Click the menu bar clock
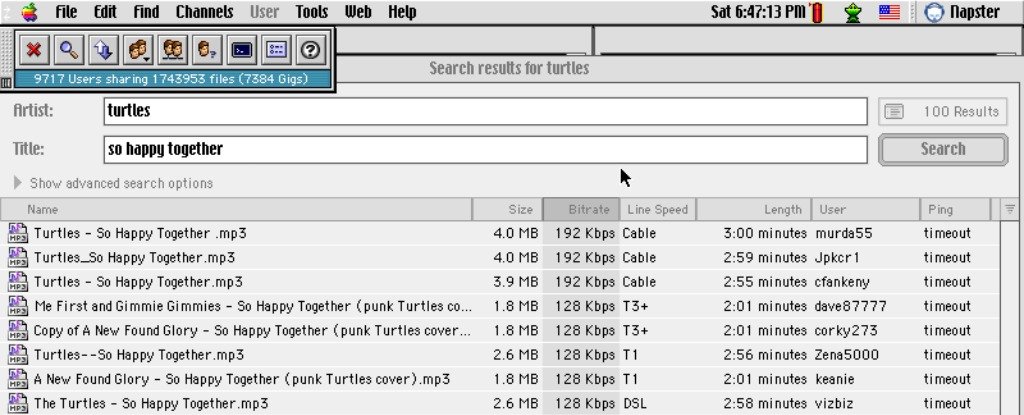 tap(758, 12)
